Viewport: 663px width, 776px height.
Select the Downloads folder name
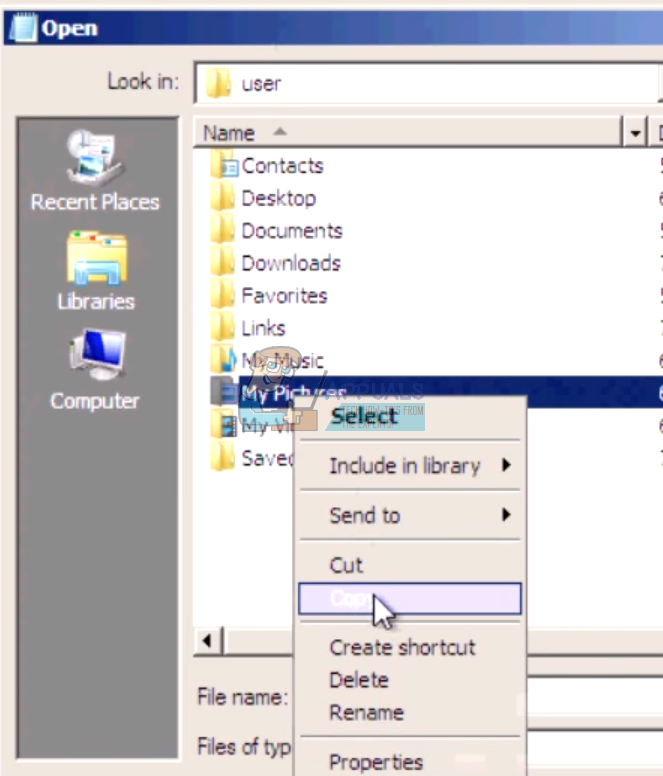coord(291,264)
